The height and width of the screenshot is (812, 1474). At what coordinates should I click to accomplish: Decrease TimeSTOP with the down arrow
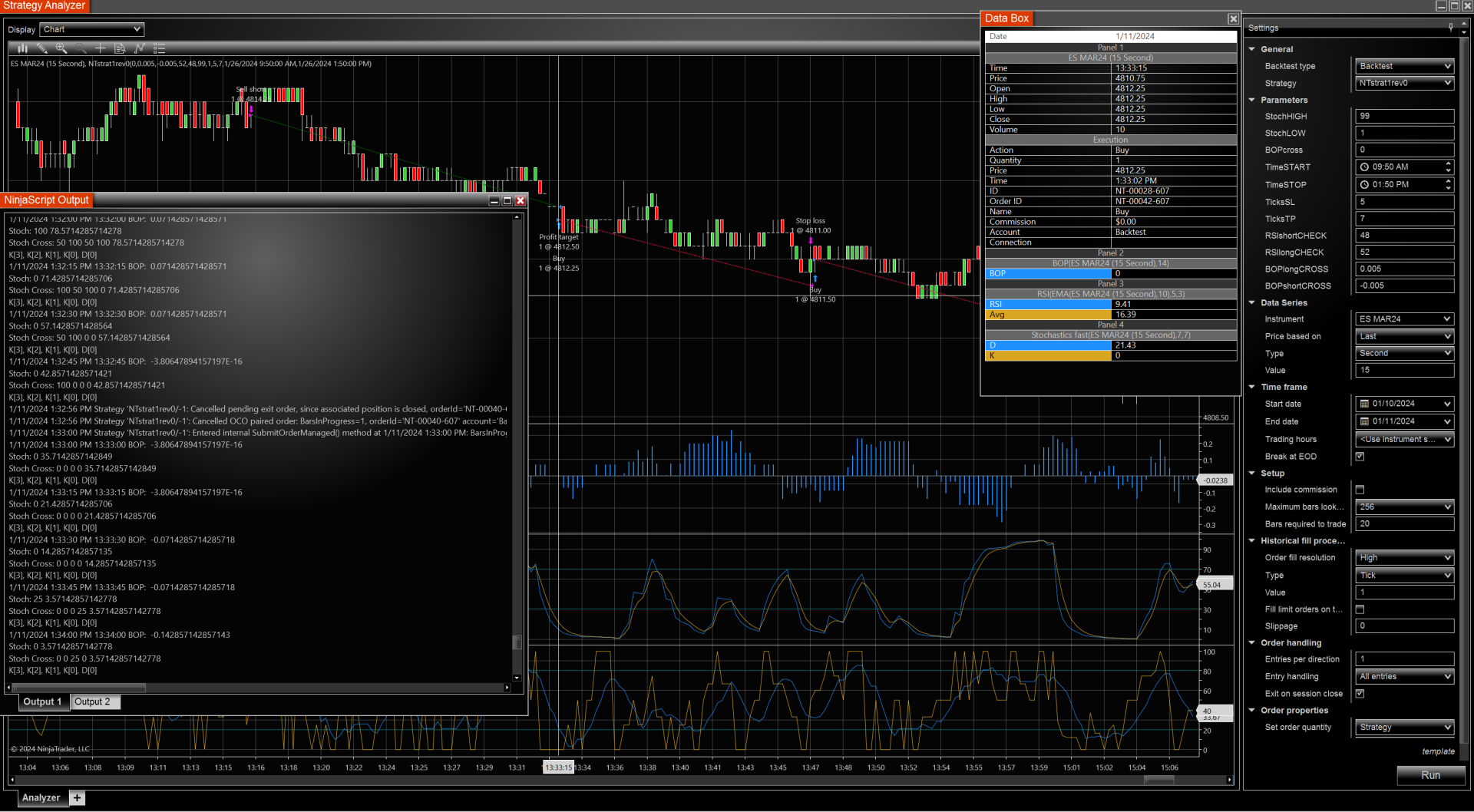pos(1448,188)
